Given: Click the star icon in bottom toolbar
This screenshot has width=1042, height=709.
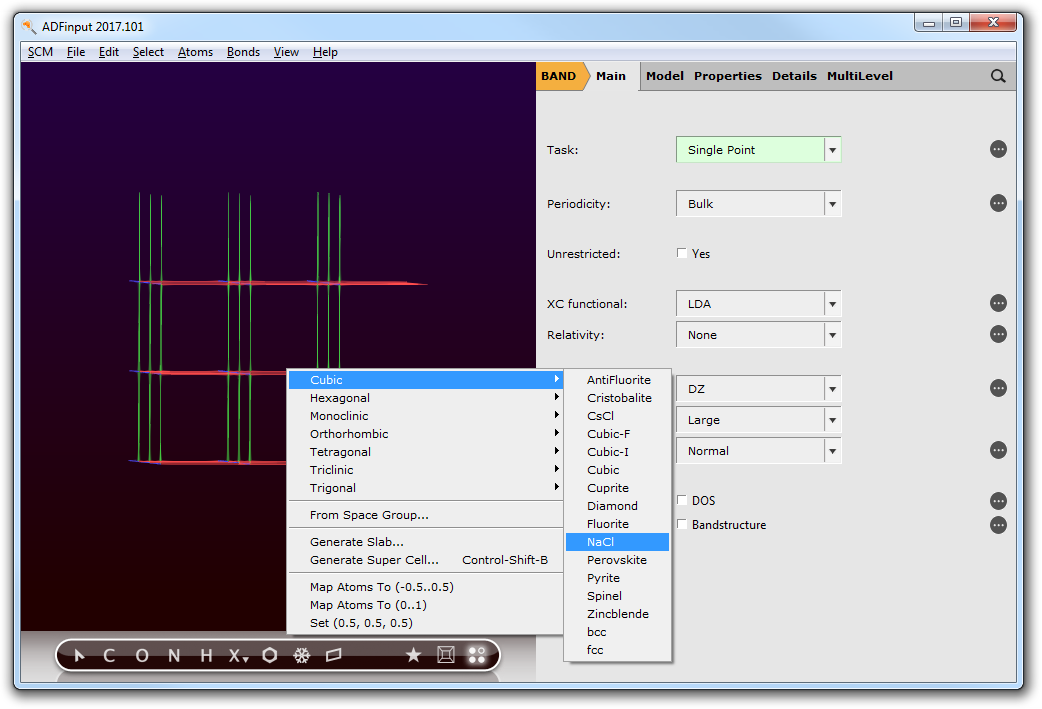Looking at the screenshot, I should (413, 655).
